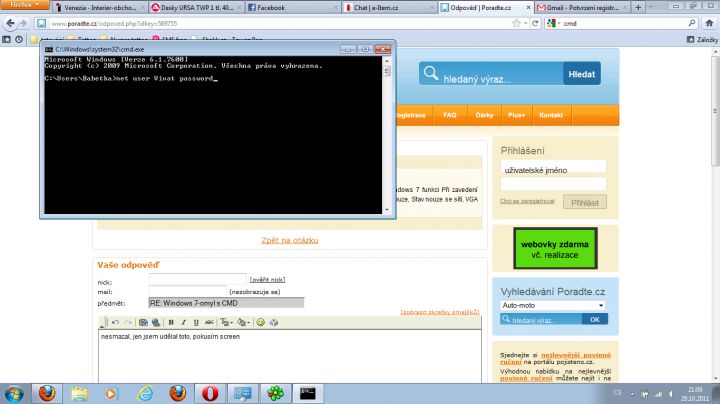720x404 pixels.
Task: Close the Odpověď | Poradte.cz tab
Action: coord(528,7)
